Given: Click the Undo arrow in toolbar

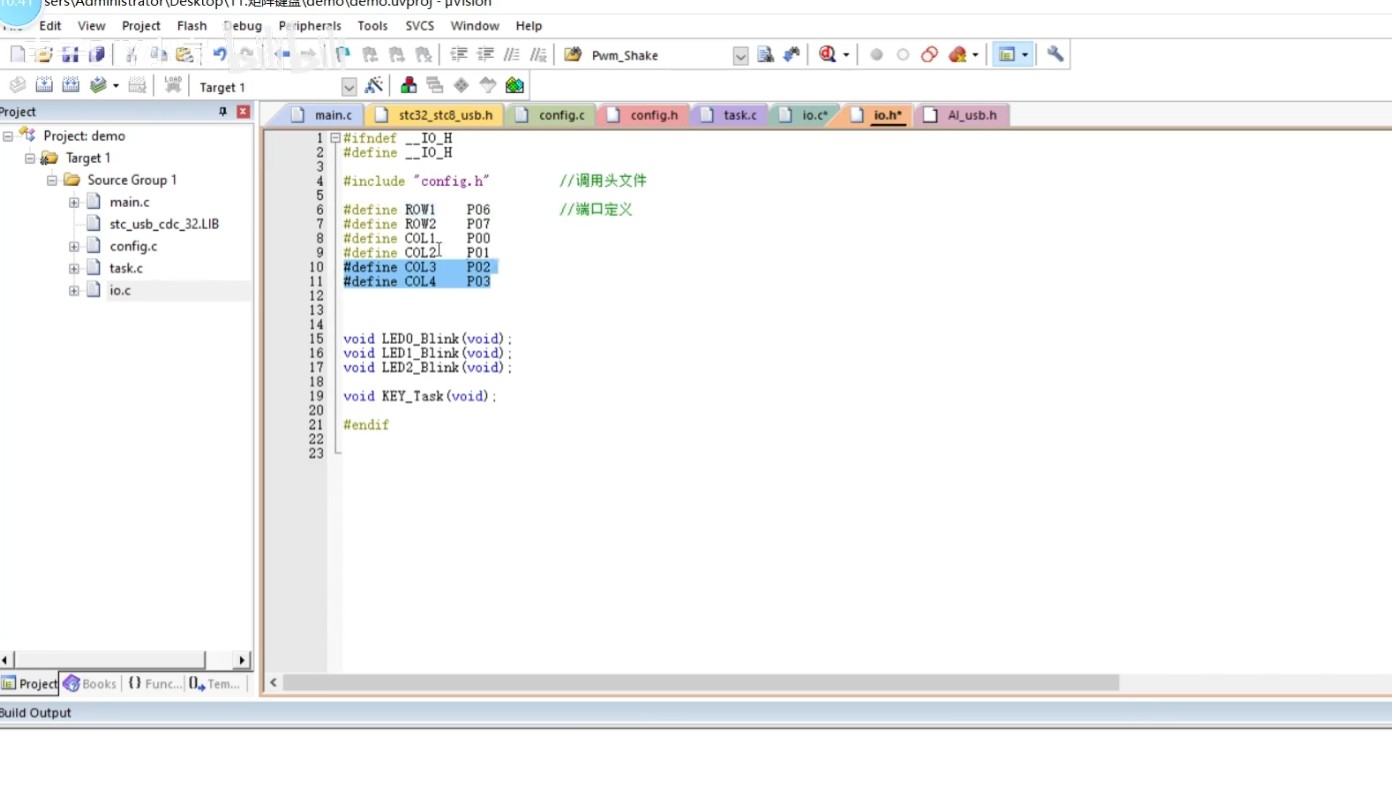Looking at the screenshot, I should 219,55.
